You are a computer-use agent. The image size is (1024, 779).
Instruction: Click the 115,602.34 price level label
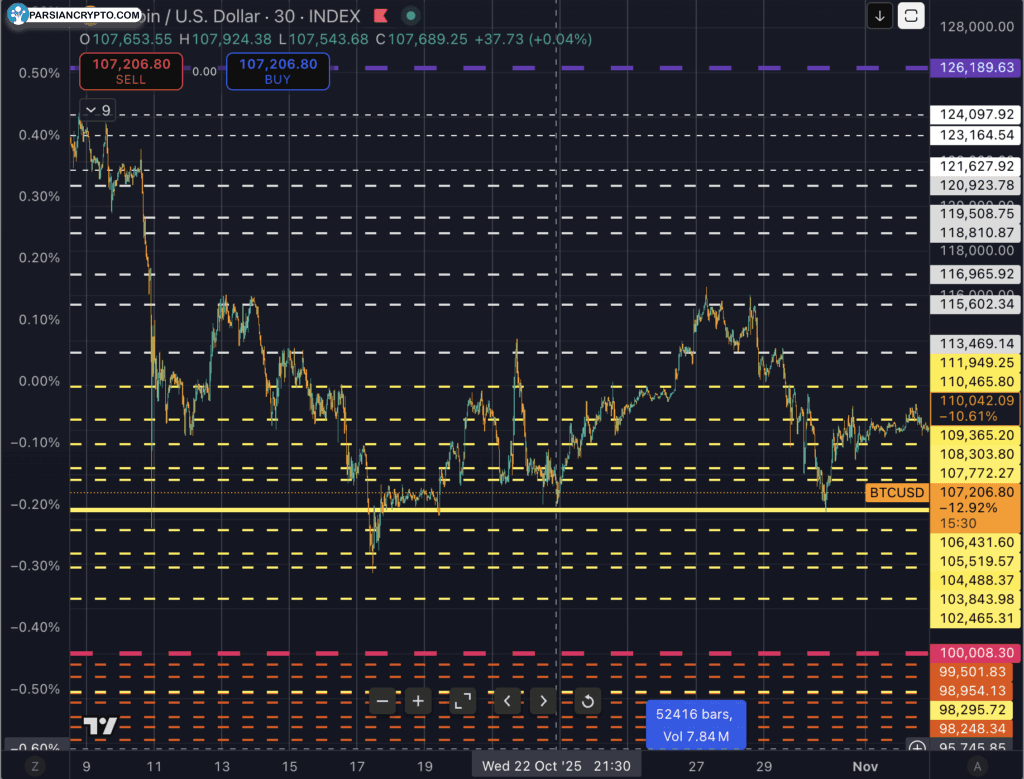point(976,304)
